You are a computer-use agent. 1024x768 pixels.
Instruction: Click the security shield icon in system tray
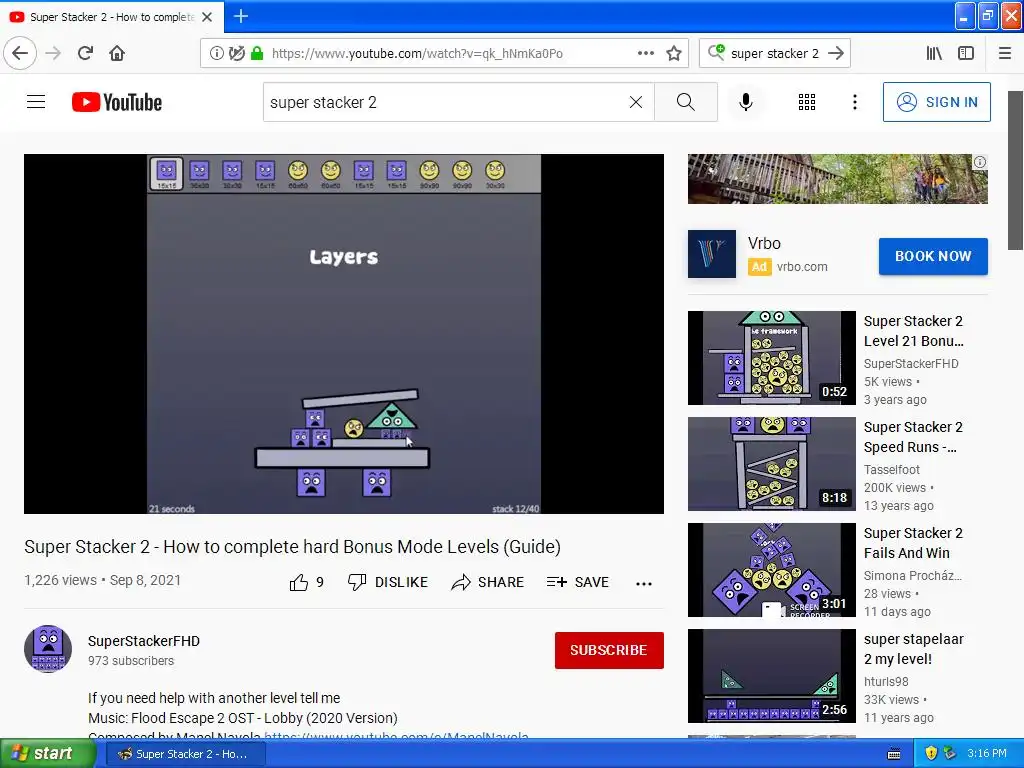(931, 753)
